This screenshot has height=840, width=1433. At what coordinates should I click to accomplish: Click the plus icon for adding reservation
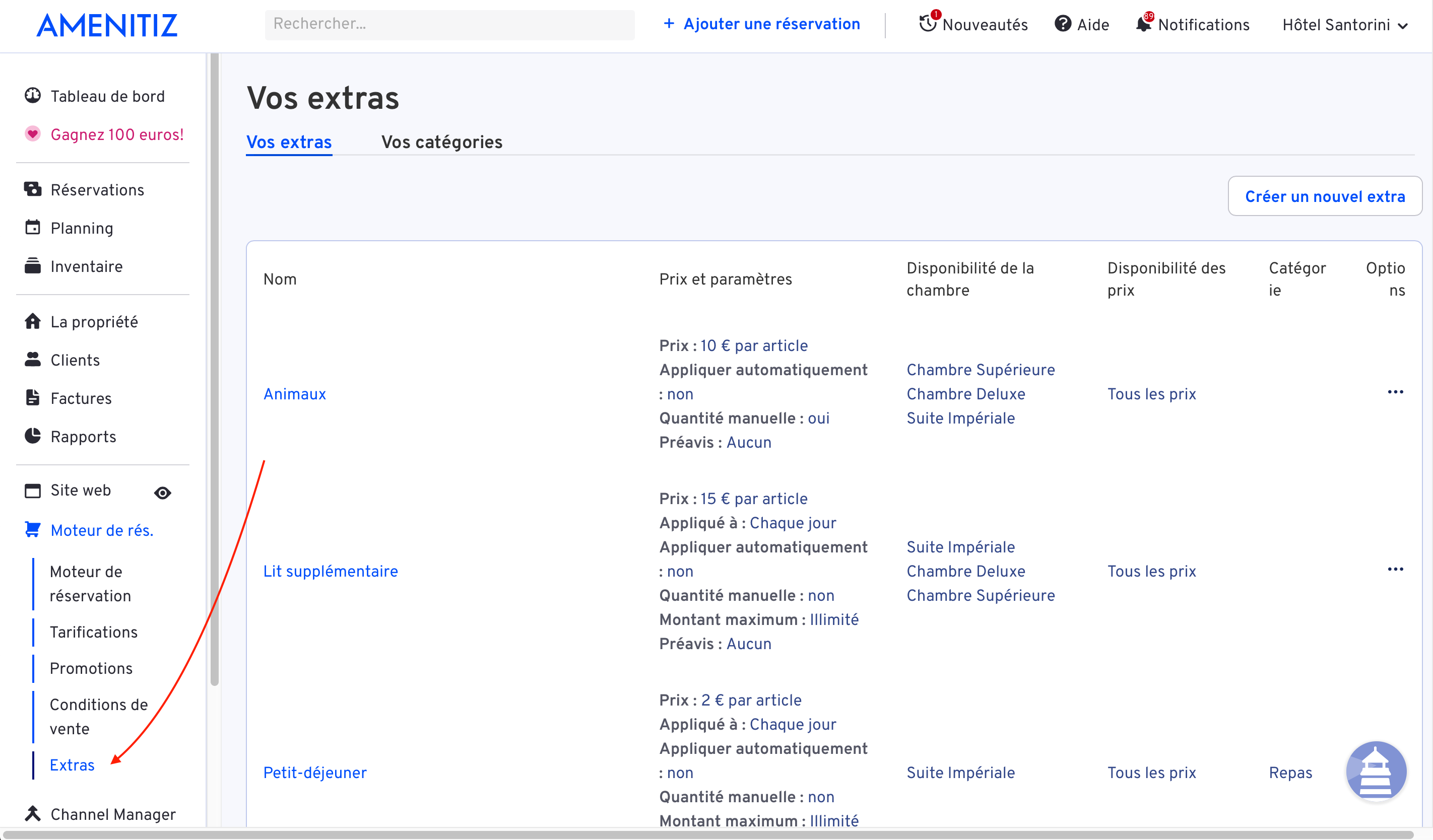pos(669,24)
